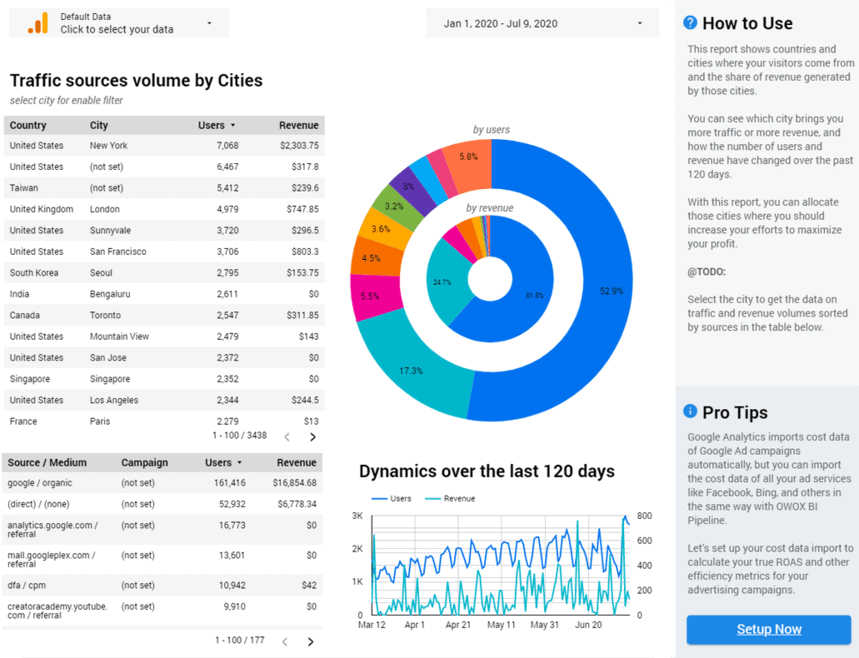The width and height of the screenshot is (859, 658).
Task: Go to next page of cities table
Action: coord(312,437)
